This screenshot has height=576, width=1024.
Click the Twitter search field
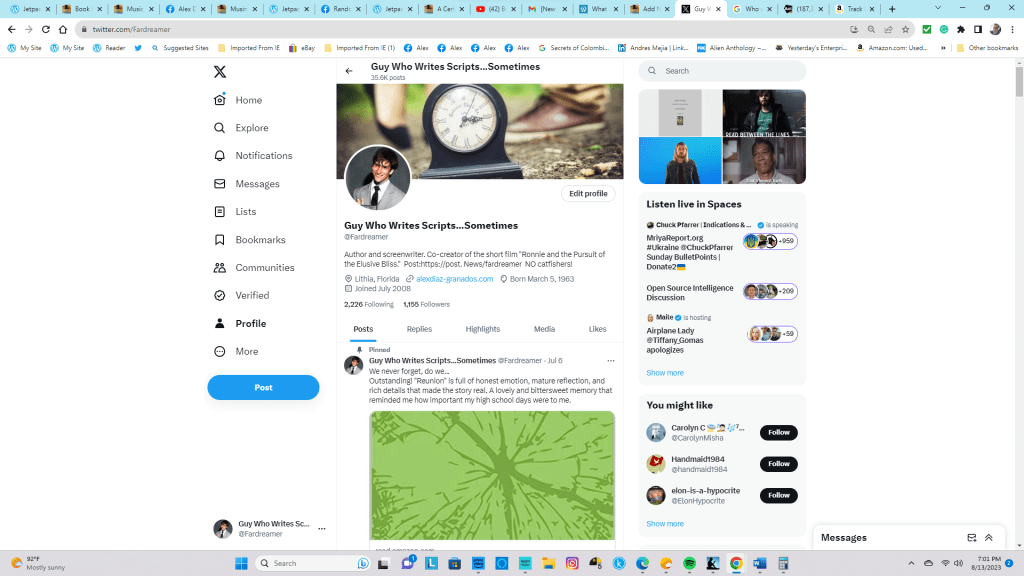point(730,71)
